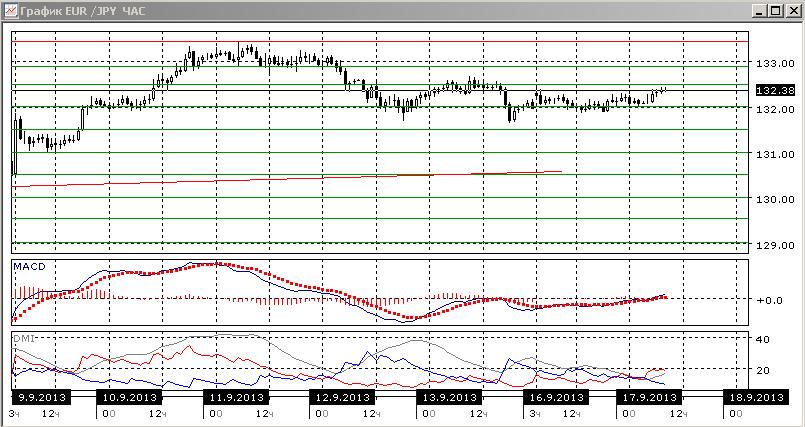Select the 10.9.2013 date marker
The width and height of the screenshot is (805, 427).
[x=129, y=397]
